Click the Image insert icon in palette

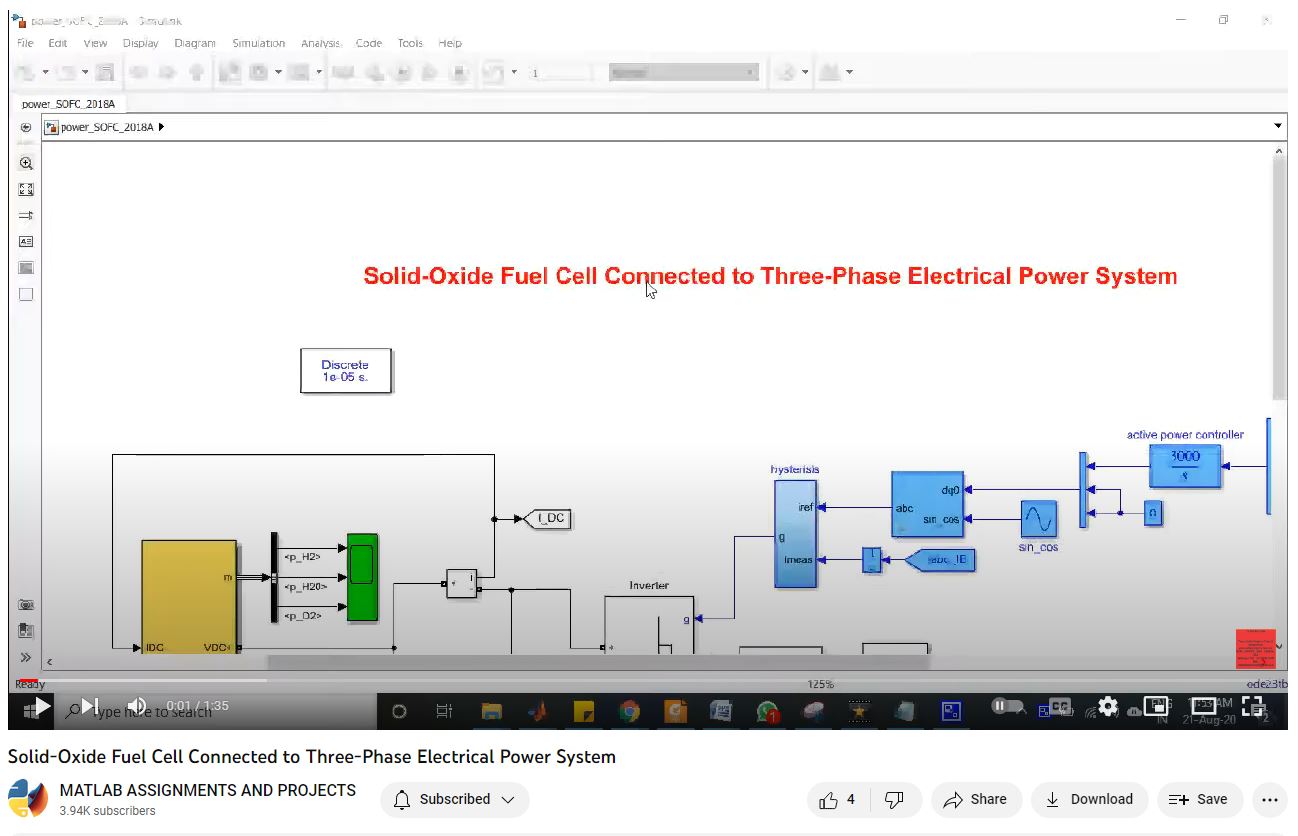[x=26, y=268]
